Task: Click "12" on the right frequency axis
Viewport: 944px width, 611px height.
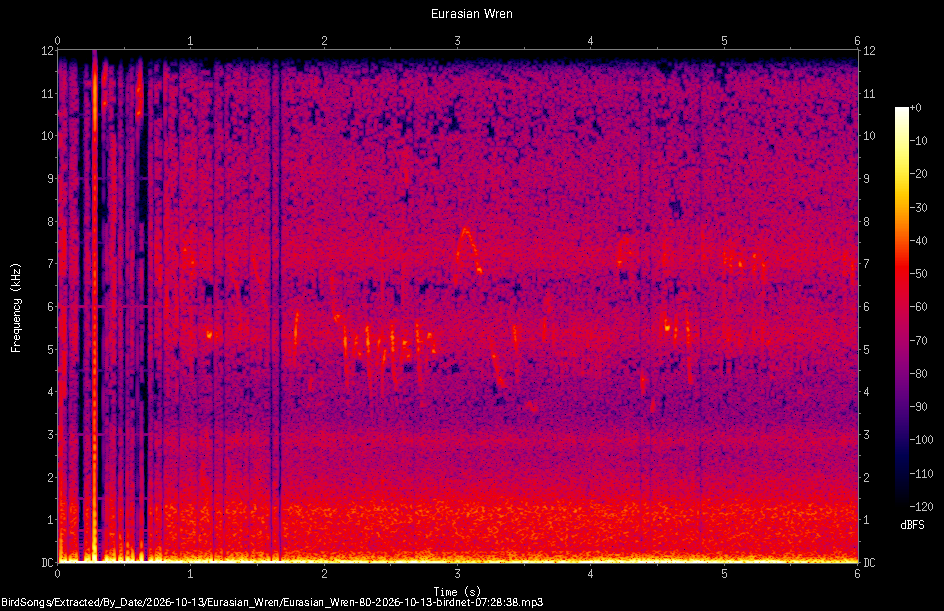Action: [869, 51]
